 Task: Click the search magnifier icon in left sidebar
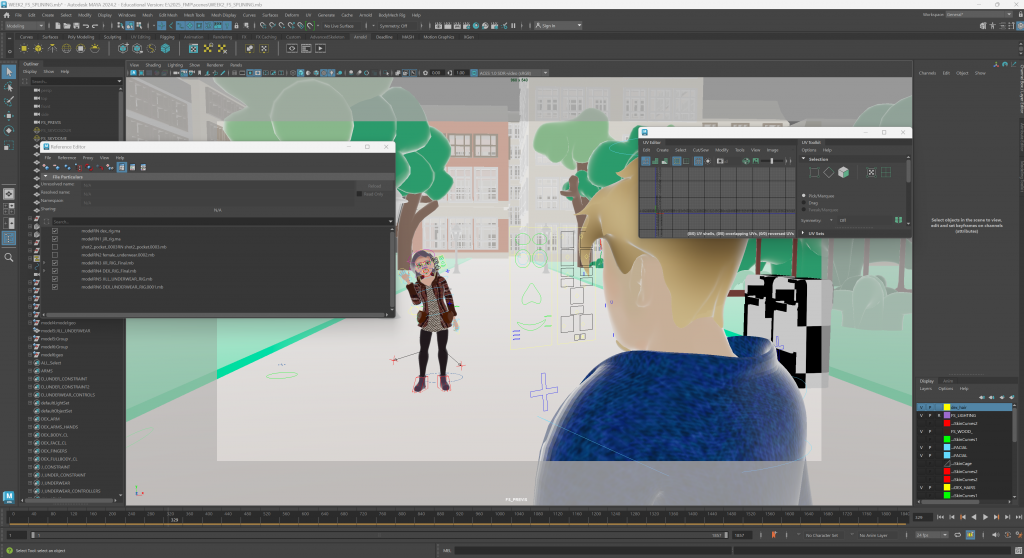pos(9,257)
